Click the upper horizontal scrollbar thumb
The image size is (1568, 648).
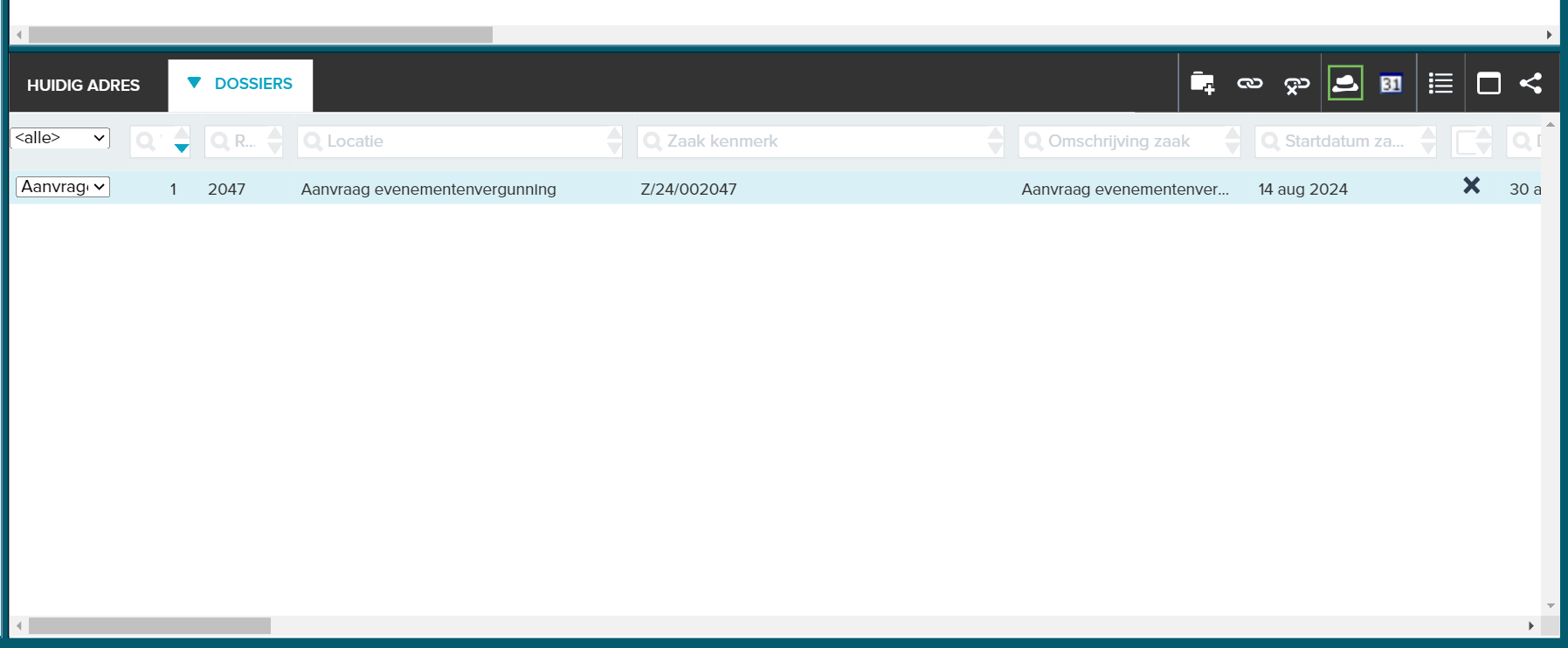pos(260,35)
